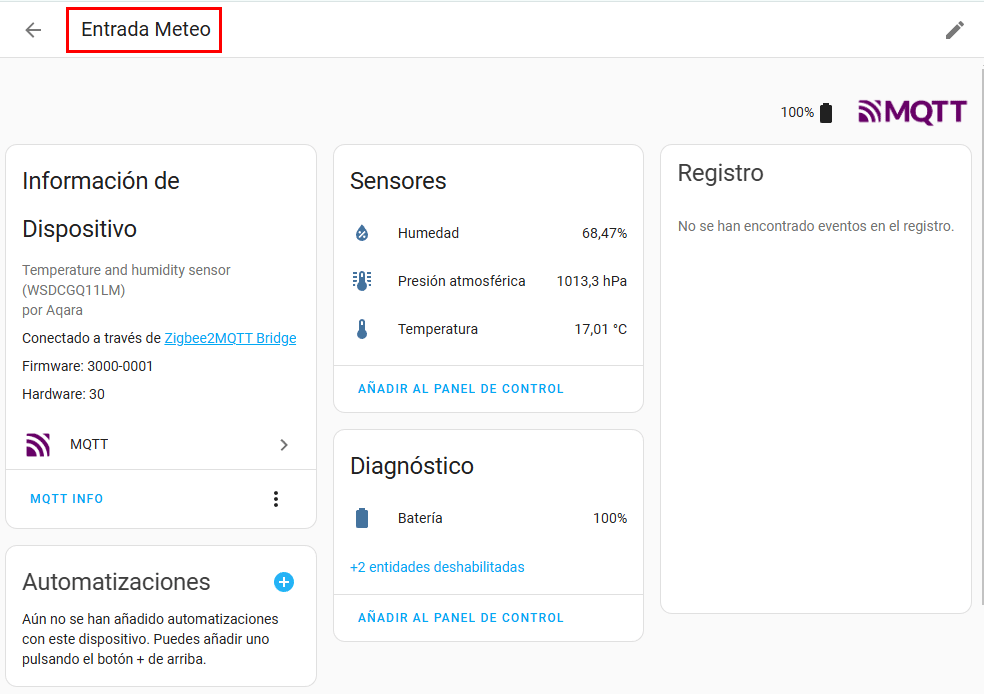Open the Zigbee2MQTT Bridge link
Screen dimensions: 984x694
pos(230,338)
